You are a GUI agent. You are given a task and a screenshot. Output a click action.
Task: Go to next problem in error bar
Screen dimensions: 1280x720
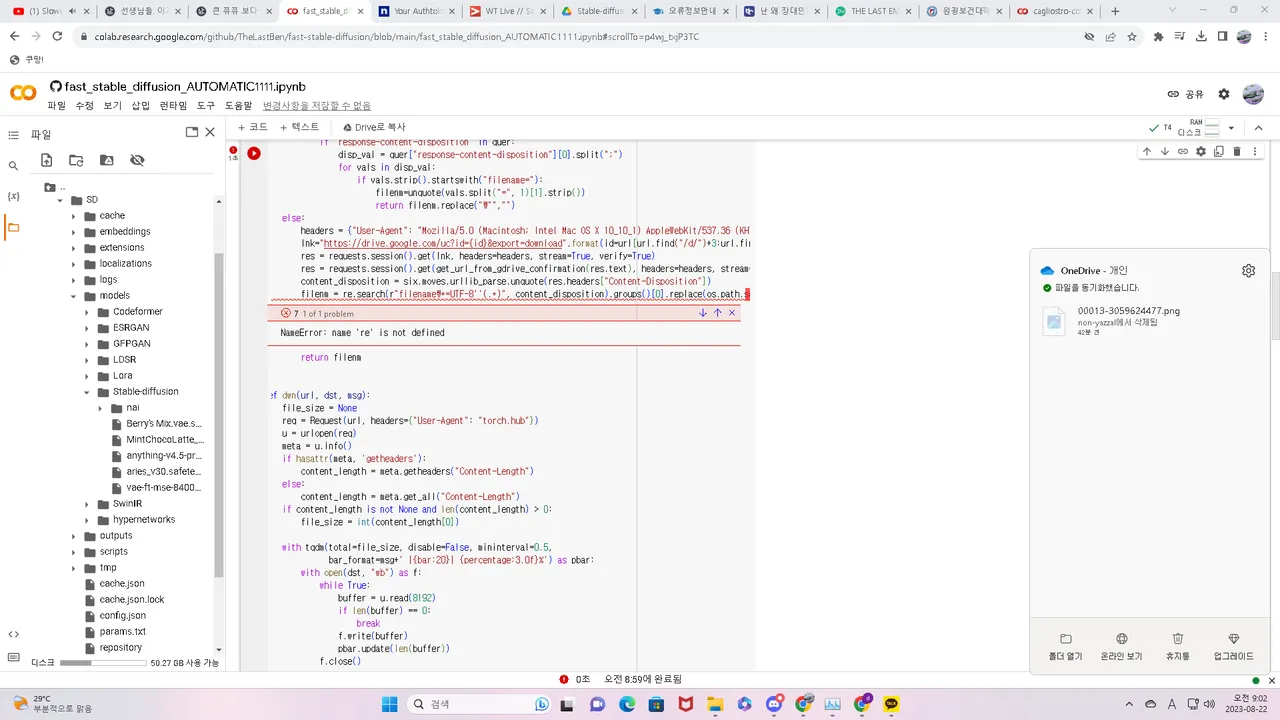(x=703, y=313)
